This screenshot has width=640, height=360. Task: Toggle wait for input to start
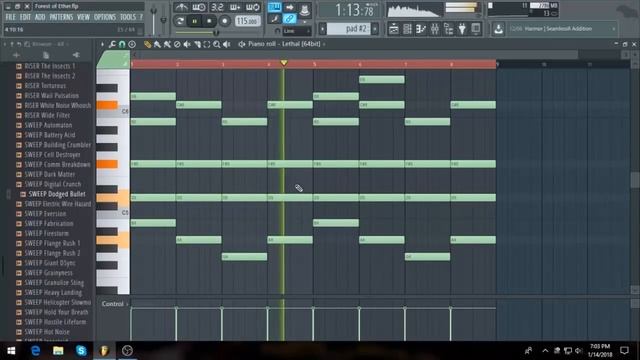pos(199,7)
